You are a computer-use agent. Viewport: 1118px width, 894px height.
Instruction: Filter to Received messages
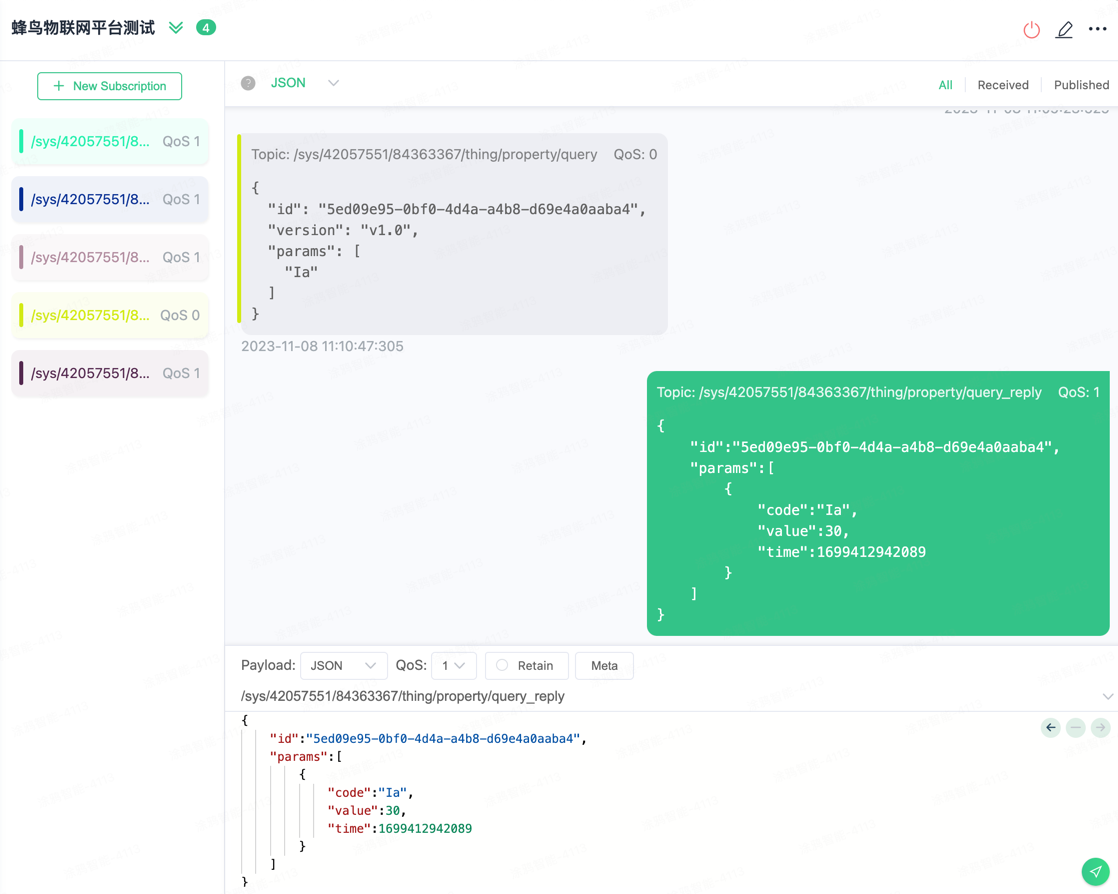click(1002, 85)
